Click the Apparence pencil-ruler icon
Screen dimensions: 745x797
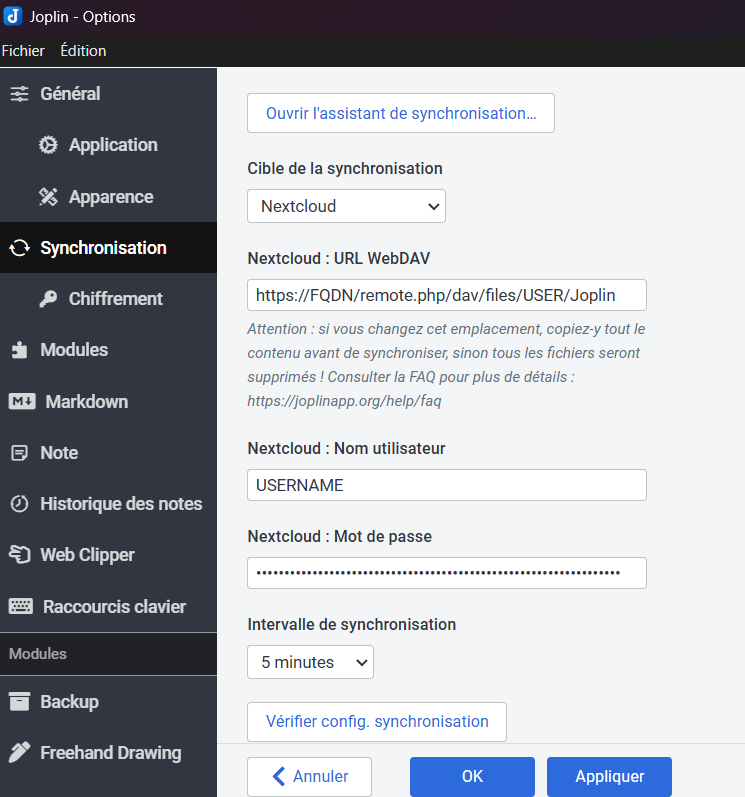[x=48, y=197]
